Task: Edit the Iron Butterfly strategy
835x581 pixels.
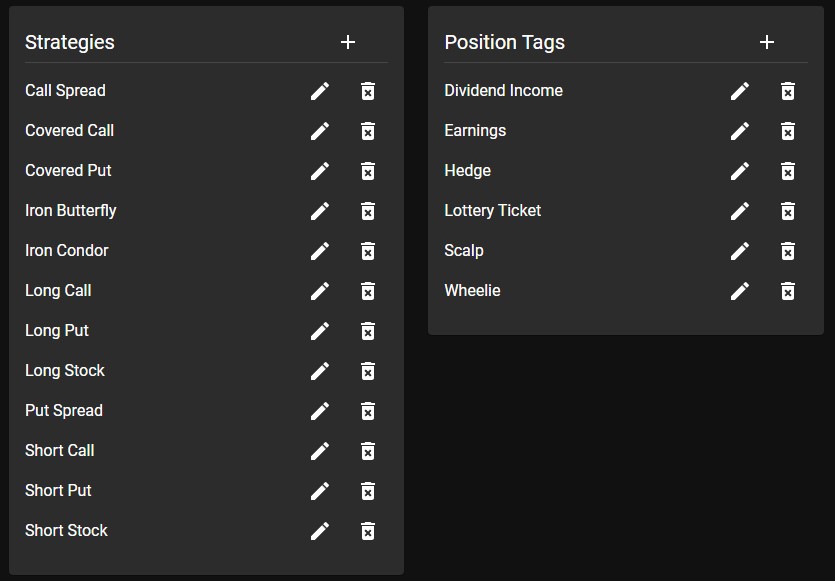Action: (x=320, y=211)
